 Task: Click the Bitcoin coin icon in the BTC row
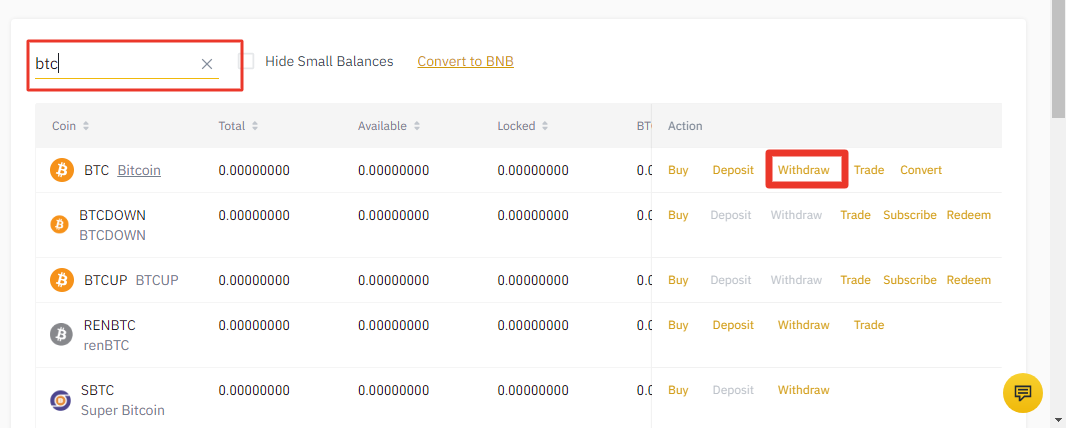click(x=62, y=170)
